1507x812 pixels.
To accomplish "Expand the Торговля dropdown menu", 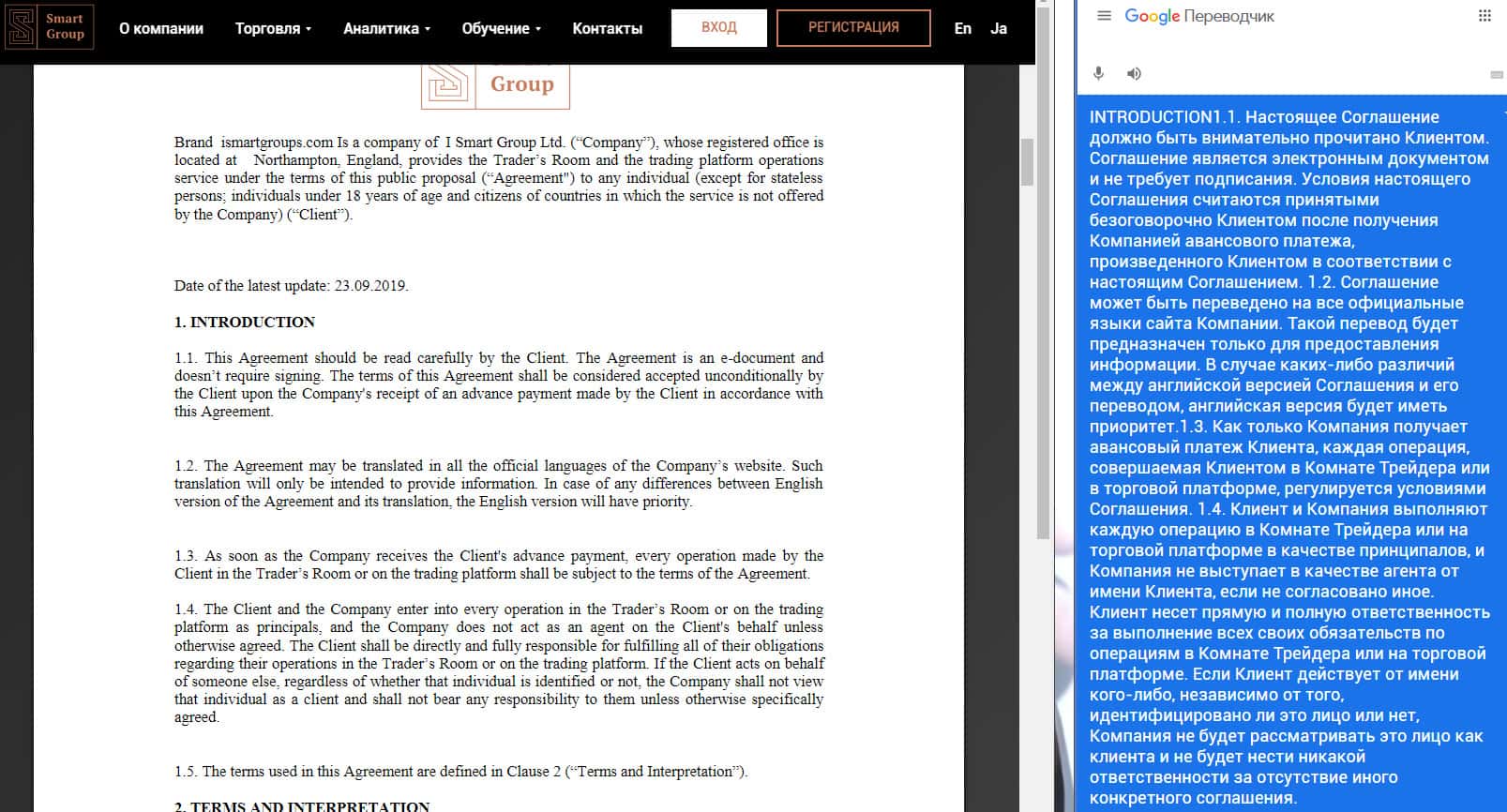I will (x=273, y=28).
